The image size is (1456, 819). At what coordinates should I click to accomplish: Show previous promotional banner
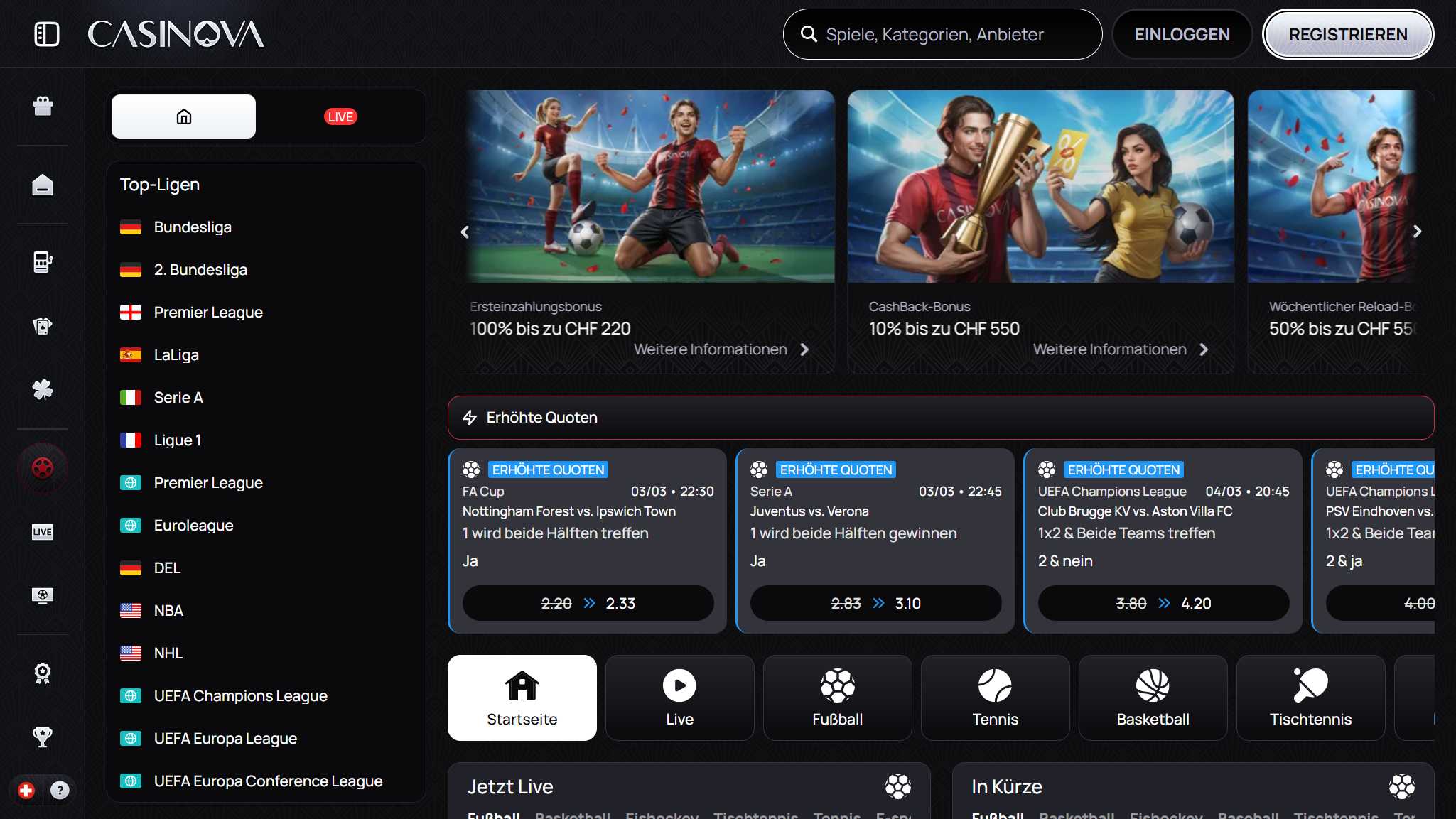click(x=465, y=232)
